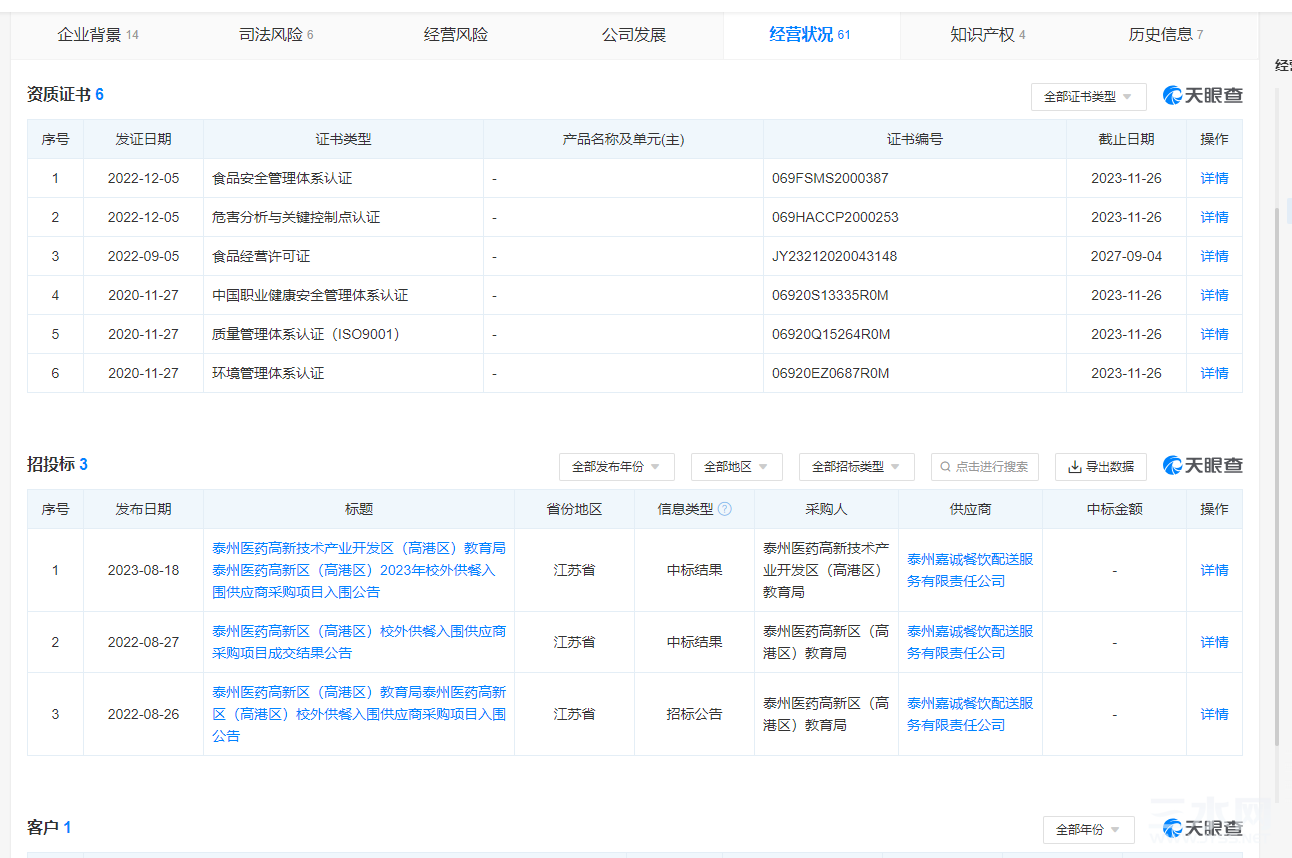Open 详情 for 质量管理体系认证 (ISO9001)
The width and height of the screenshot is (1292, 858).
[1214, 334]
